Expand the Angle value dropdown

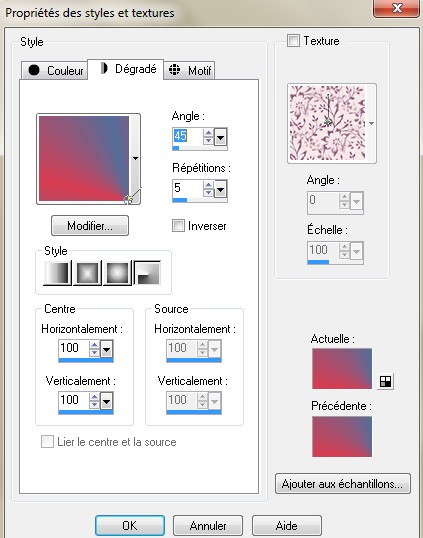point(220,137)
